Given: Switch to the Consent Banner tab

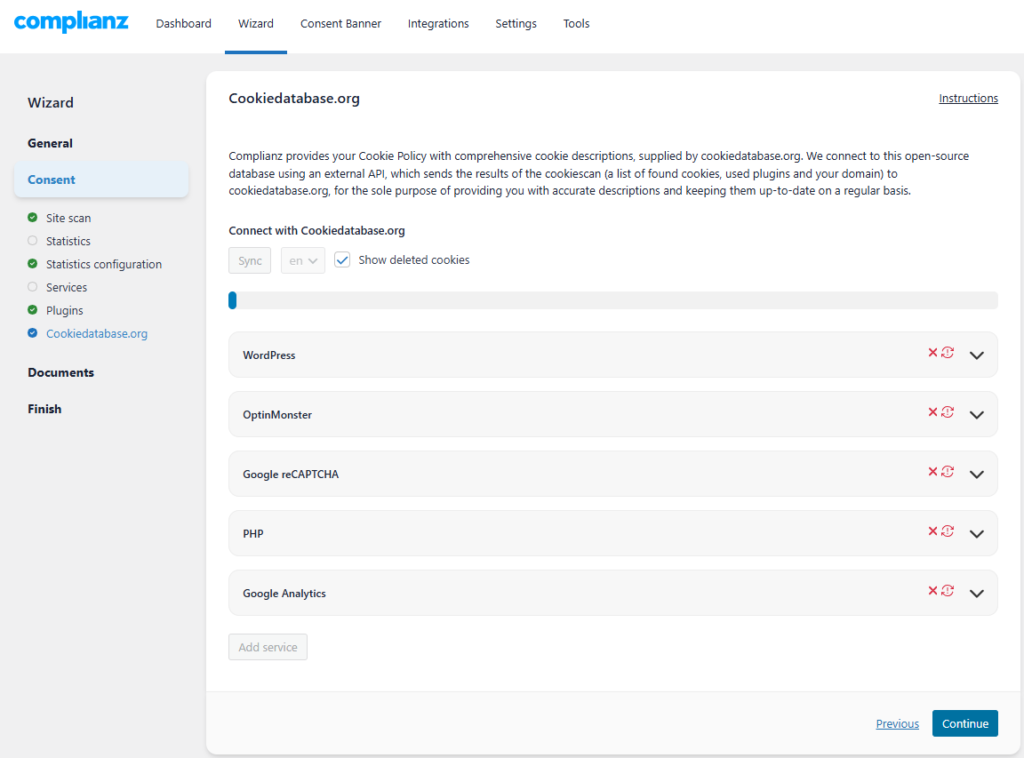Looking at the screenshot, I should pos(341,24).
